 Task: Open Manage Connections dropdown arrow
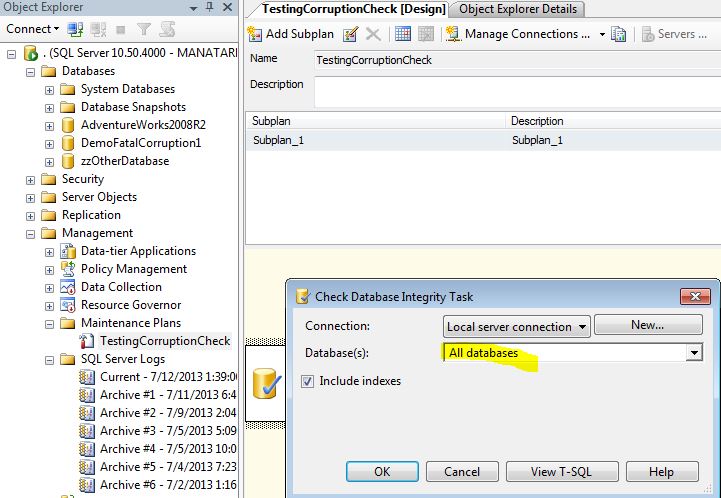point(602,34)
